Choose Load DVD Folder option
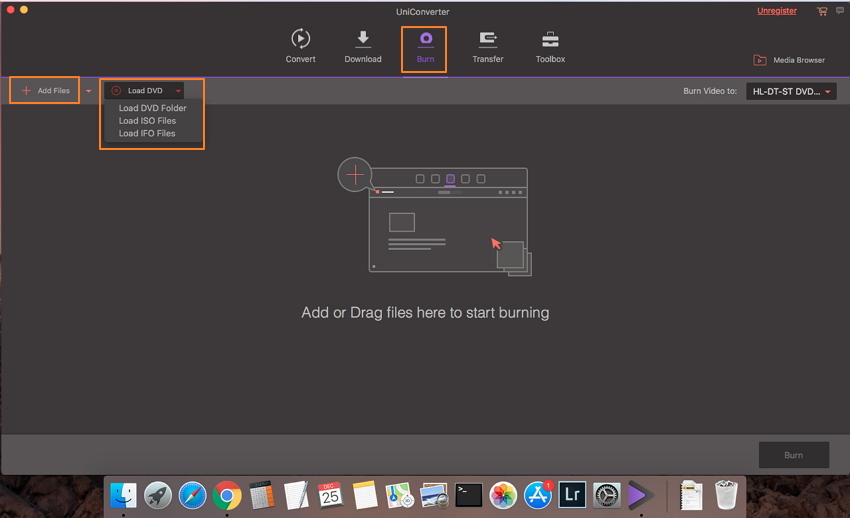This screenshot has height=518, width=850. pyautogui.click(x=152, y=108)
